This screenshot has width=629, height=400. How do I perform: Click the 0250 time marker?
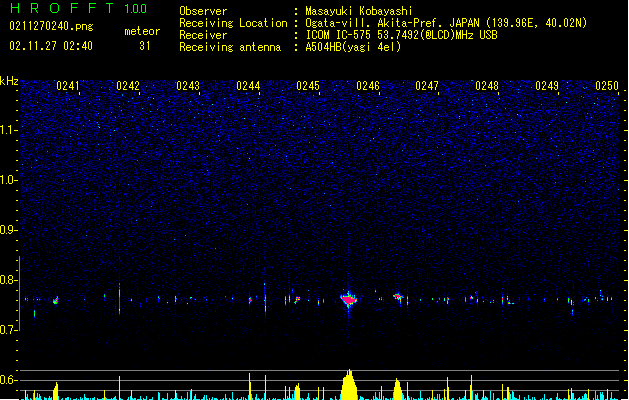point(607,86)
